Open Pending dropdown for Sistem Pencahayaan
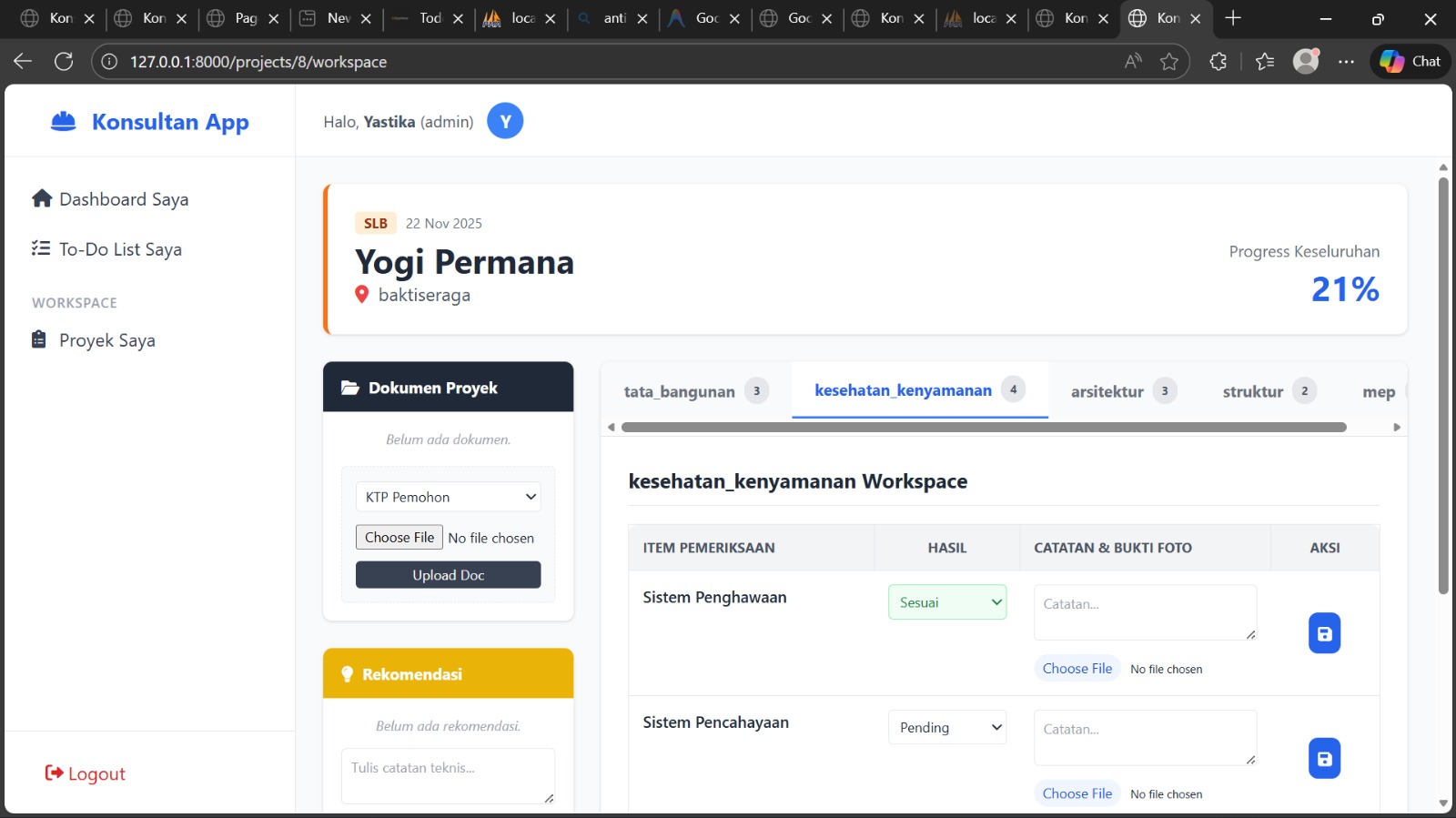The height and width of the screenshot is (818, 1456). point(947,727)
